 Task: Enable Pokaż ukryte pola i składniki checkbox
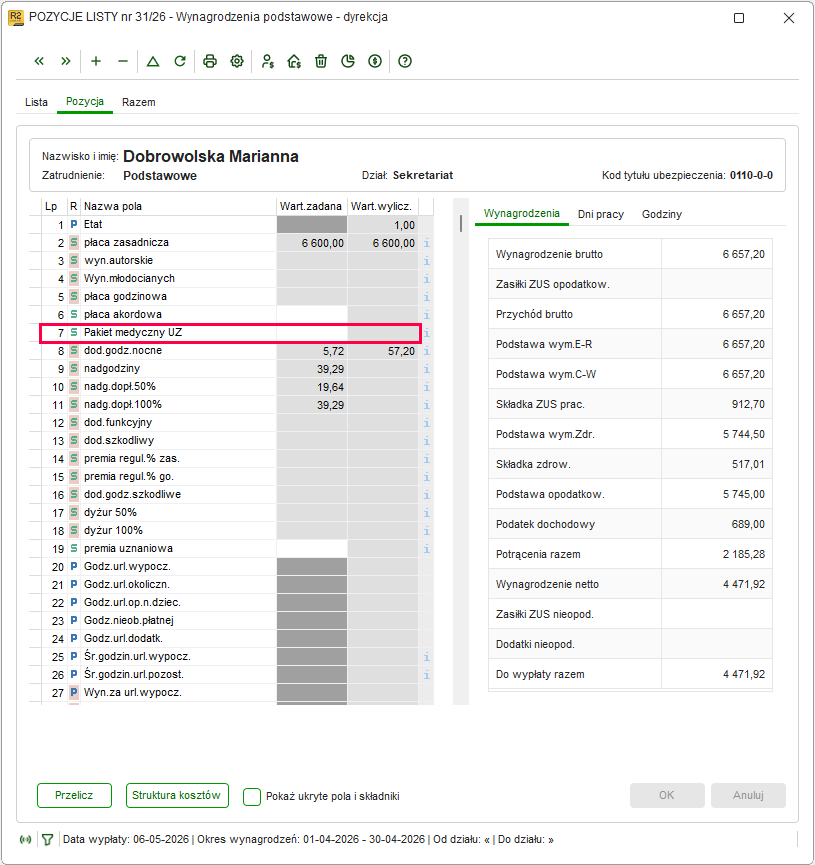coord(252,797)
